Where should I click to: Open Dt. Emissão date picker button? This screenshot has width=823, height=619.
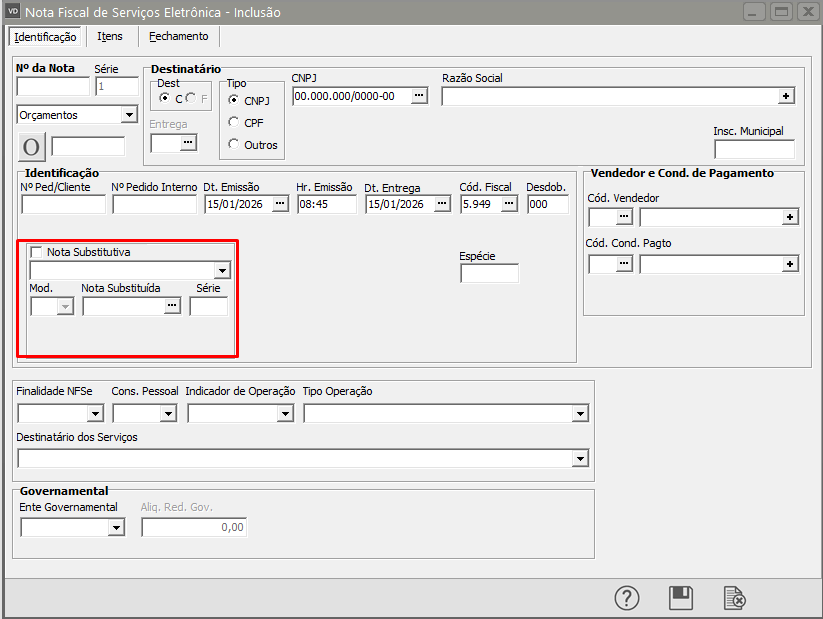coord(280,204)
